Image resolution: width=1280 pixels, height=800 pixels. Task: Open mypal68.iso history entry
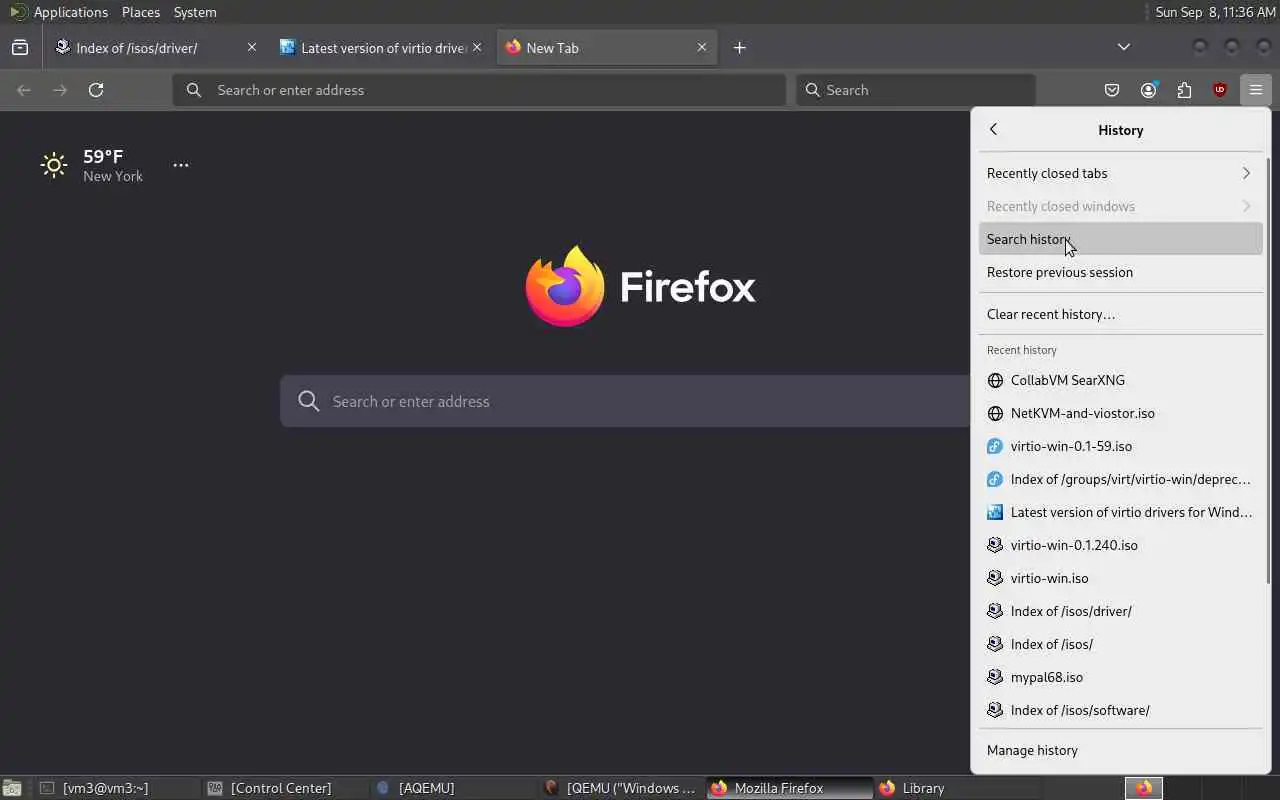pyautogui.click(x=1120, y=677)
